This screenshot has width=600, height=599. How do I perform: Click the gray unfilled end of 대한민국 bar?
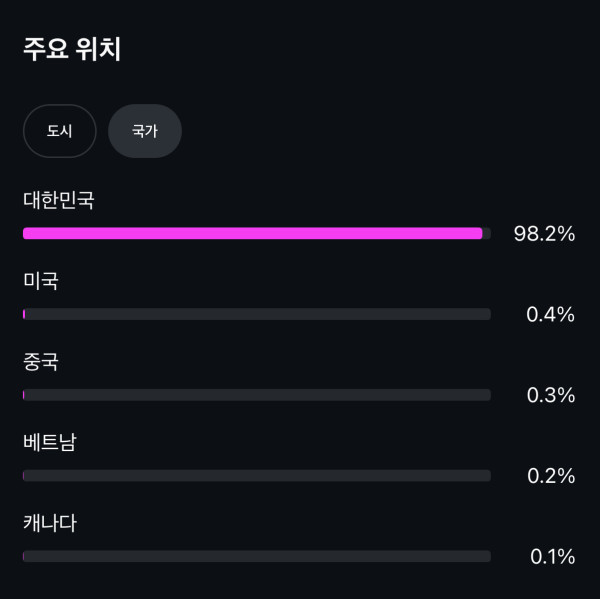(487, 233)
